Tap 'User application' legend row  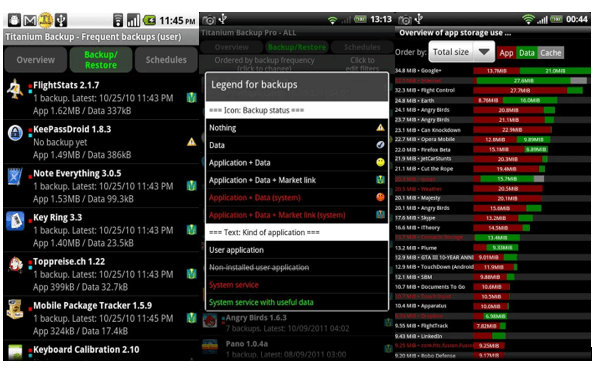point(297,250)
